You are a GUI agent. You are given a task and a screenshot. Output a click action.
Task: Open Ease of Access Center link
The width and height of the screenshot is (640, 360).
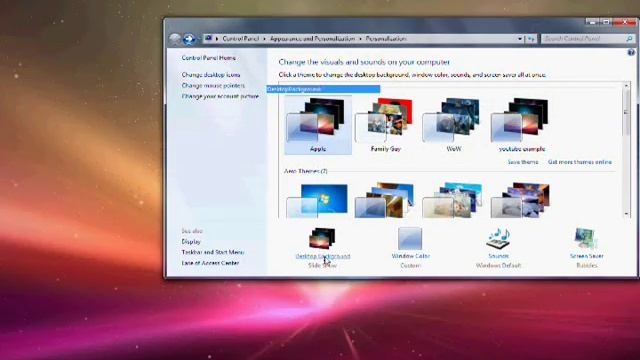pyautogui.click(x=210, y=263)
